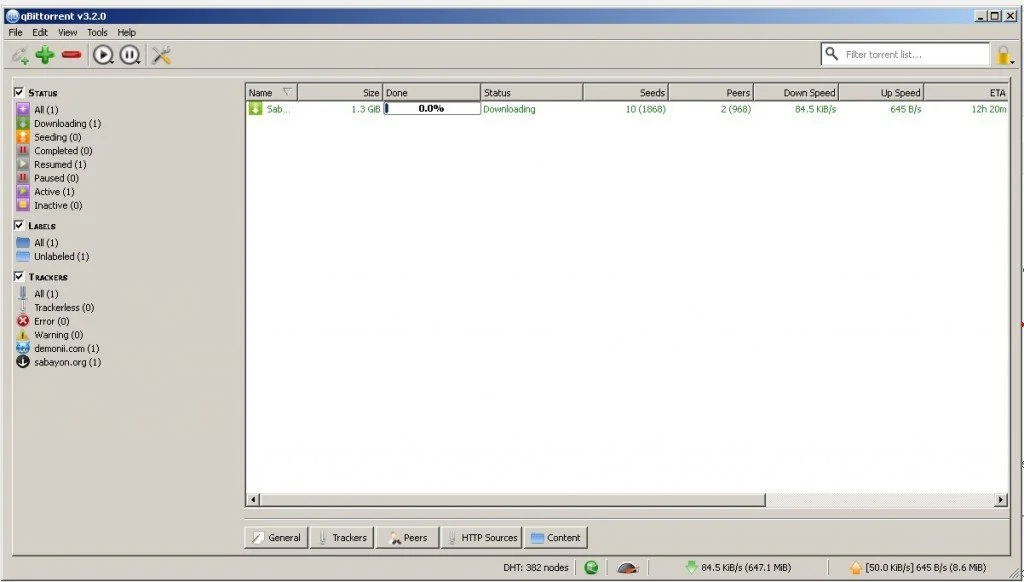Switch to the General tab
The height and width of the screenshot is (582, 1024).
(x=276, y=538)
